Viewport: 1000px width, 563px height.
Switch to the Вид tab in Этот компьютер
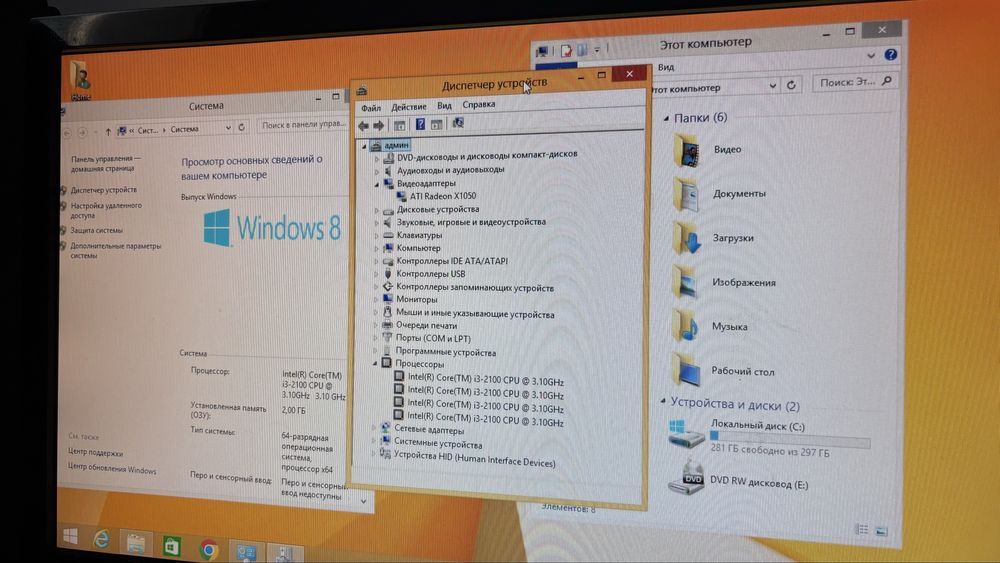point(666,67)
